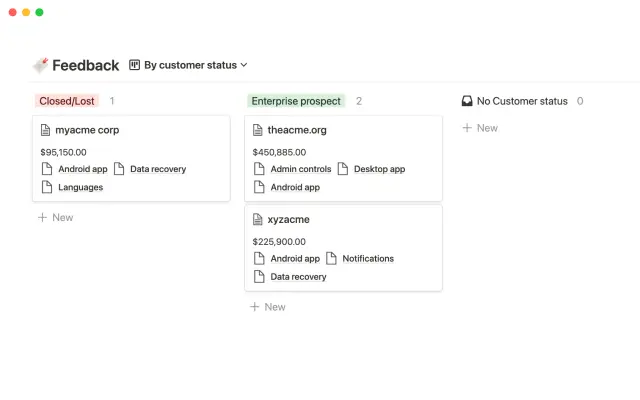Click the Feedback page emoji icon
The width and height of the screenshot is (640, 400).
tap(40, 65)
